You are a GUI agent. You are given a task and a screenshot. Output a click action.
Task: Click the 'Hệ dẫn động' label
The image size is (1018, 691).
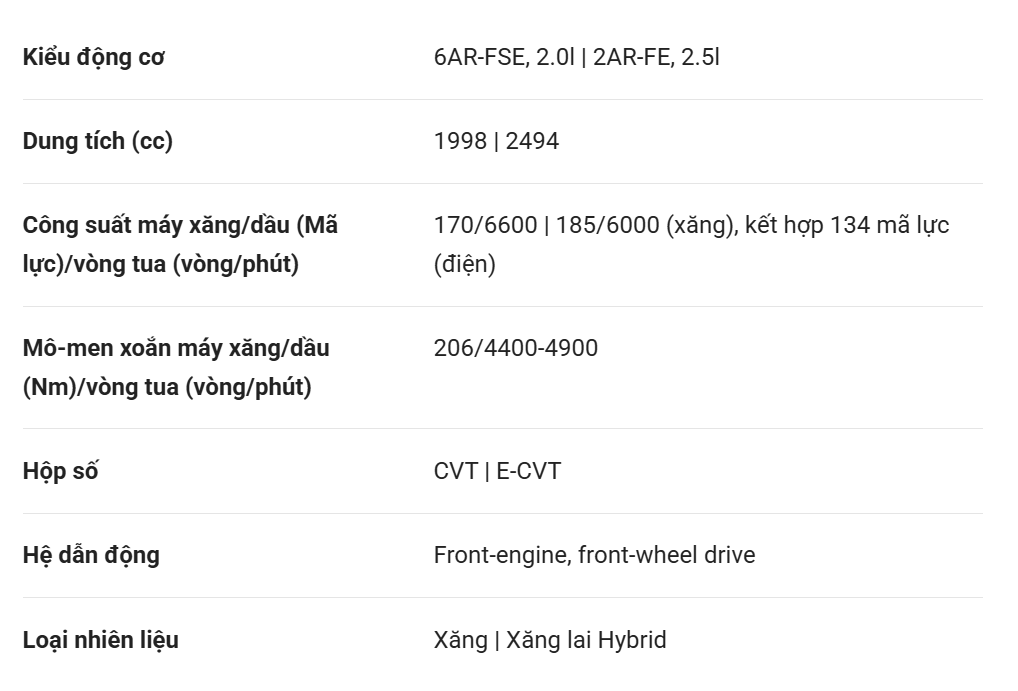91,555
